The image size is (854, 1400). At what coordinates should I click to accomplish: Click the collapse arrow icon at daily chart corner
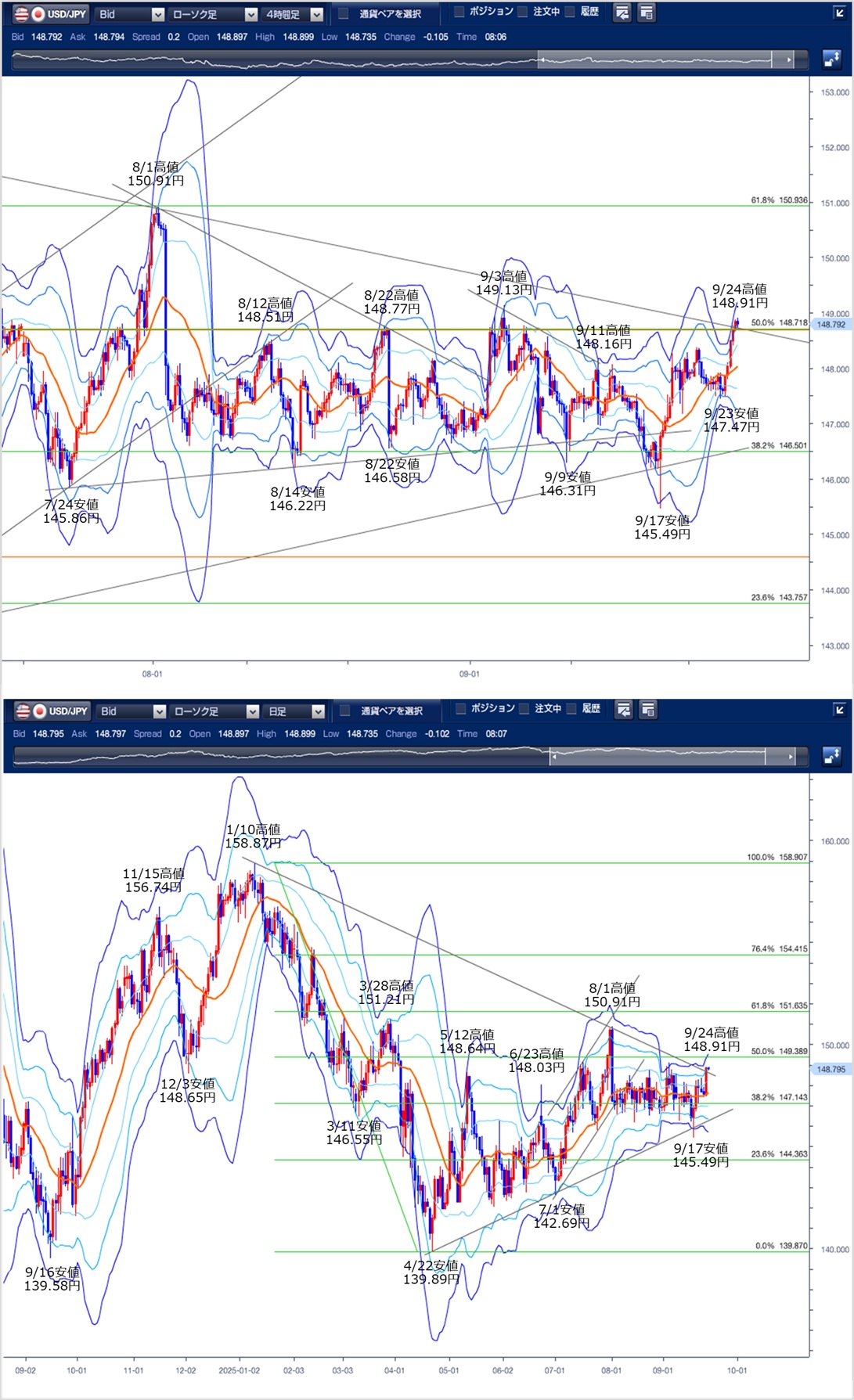(839, 710)
